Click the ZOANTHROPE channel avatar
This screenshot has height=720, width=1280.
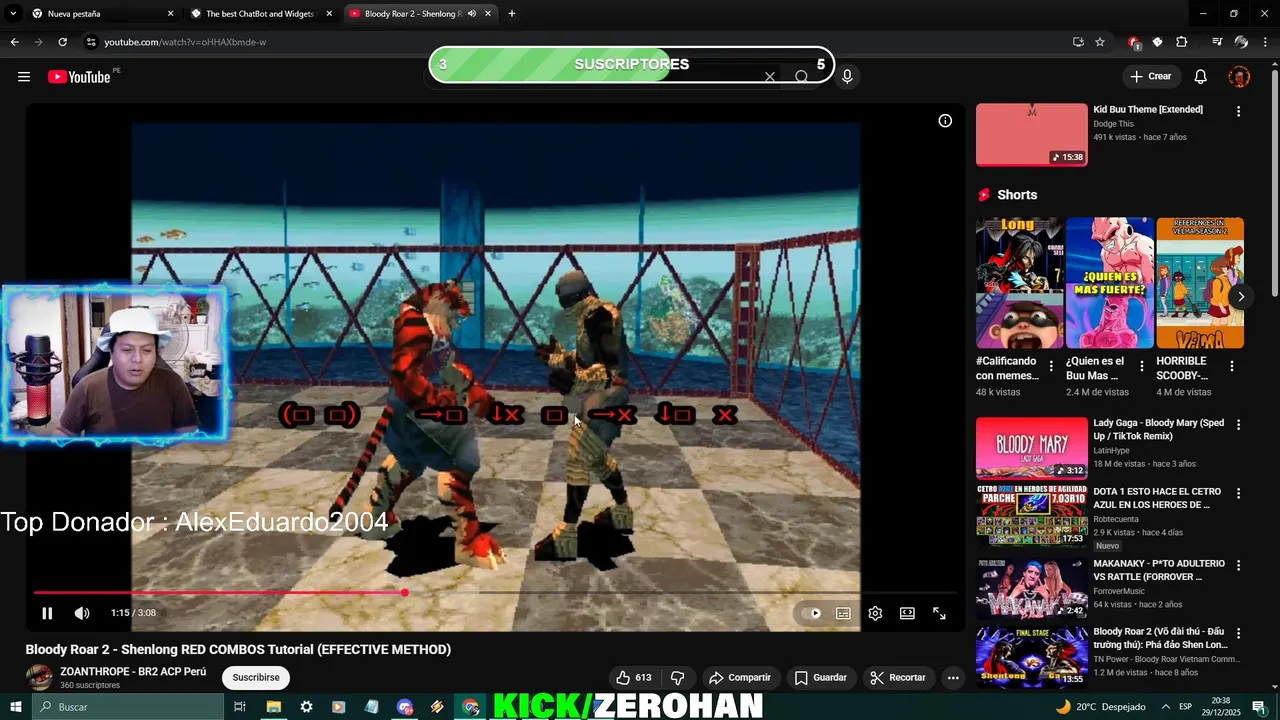pos(39,677)
